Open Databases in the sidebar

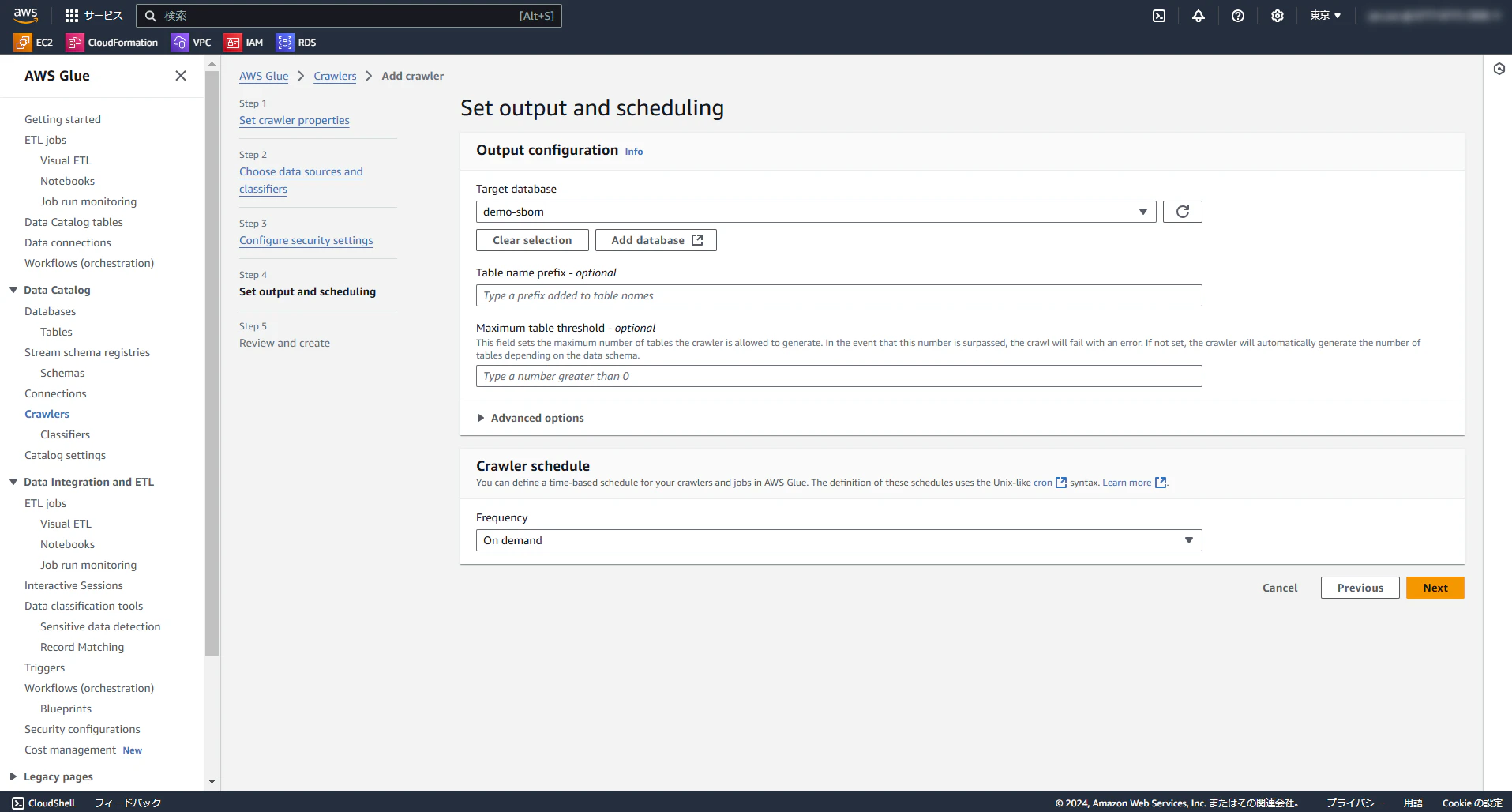50,311
